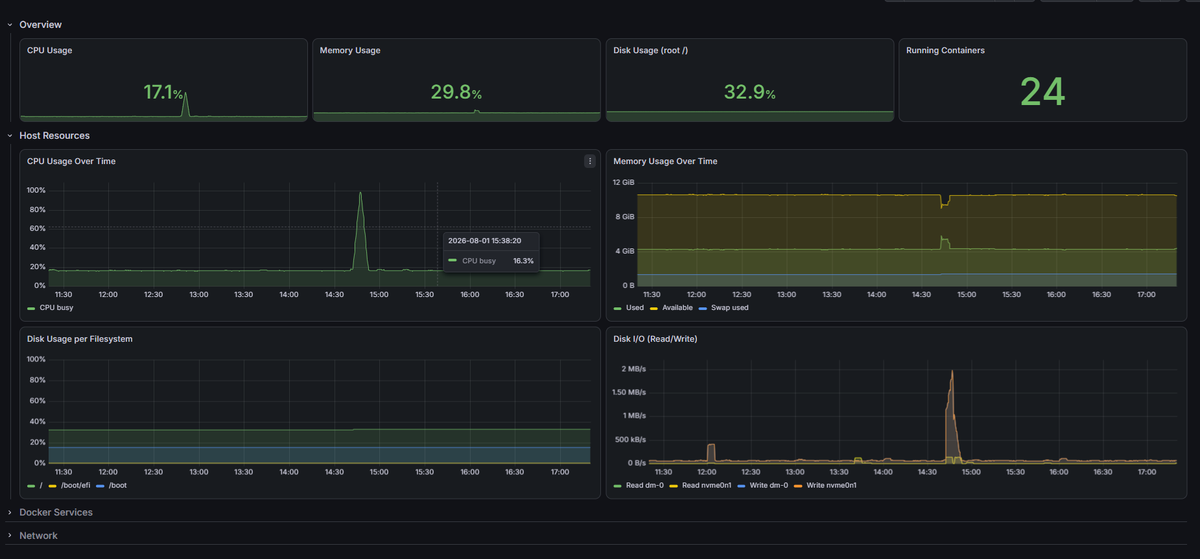This screenshot has height=559, width=1200.
Task: Click the CPU Usage stat sparkline spike
Action: click(x=185, y=103)
